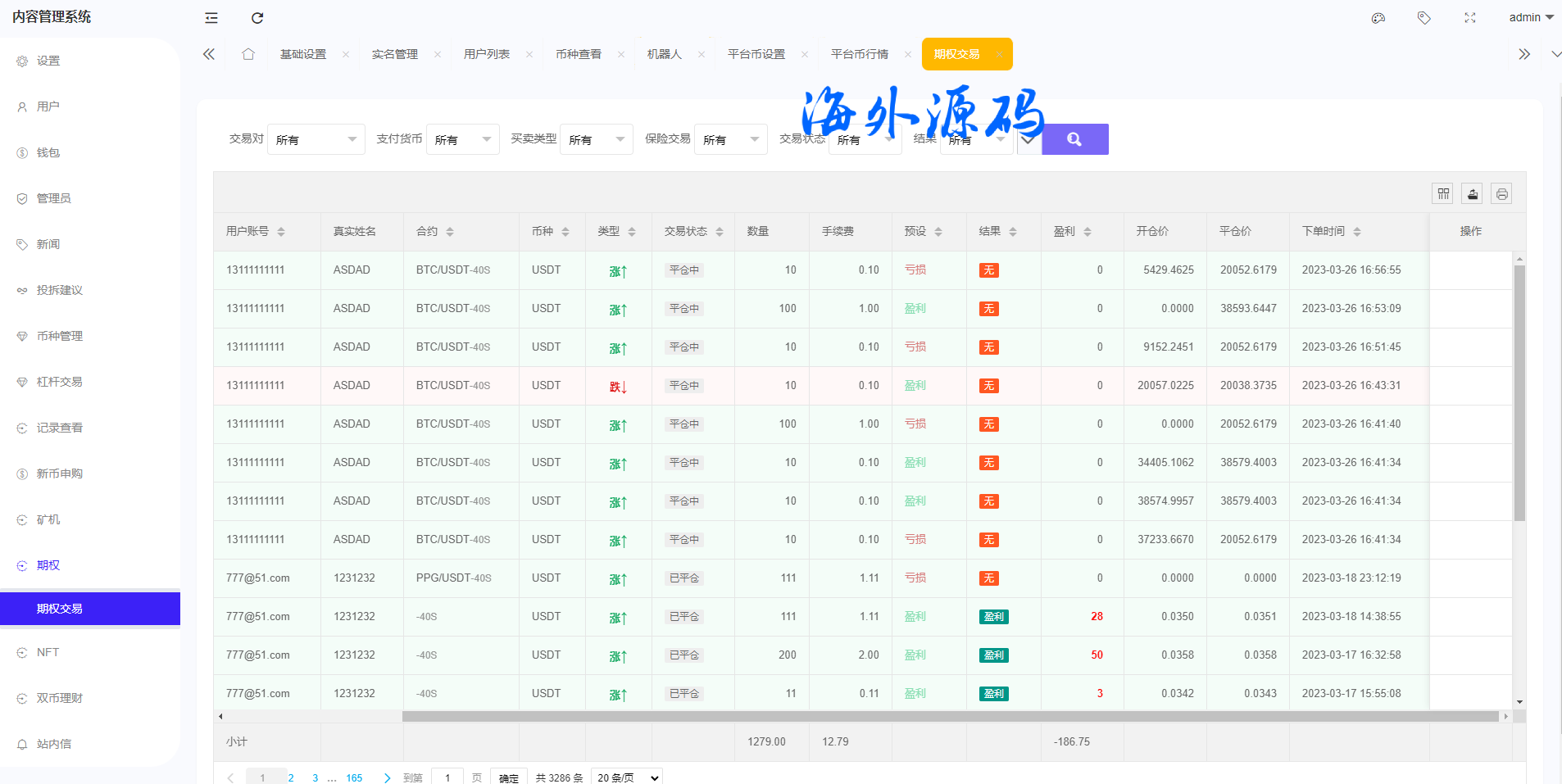Open the admin user menu
The image size is (1562, 784).
click(1530, 17)
